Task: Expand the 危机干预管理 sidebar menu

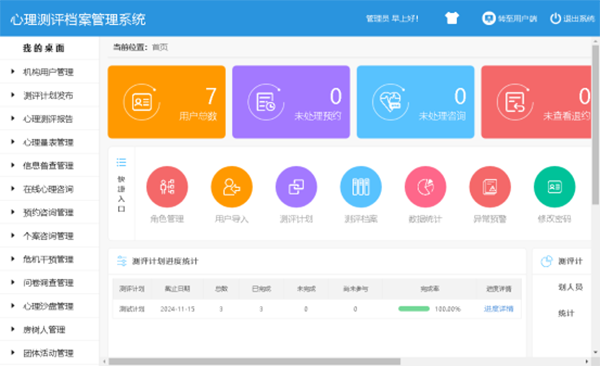Action: click(49, 259)
